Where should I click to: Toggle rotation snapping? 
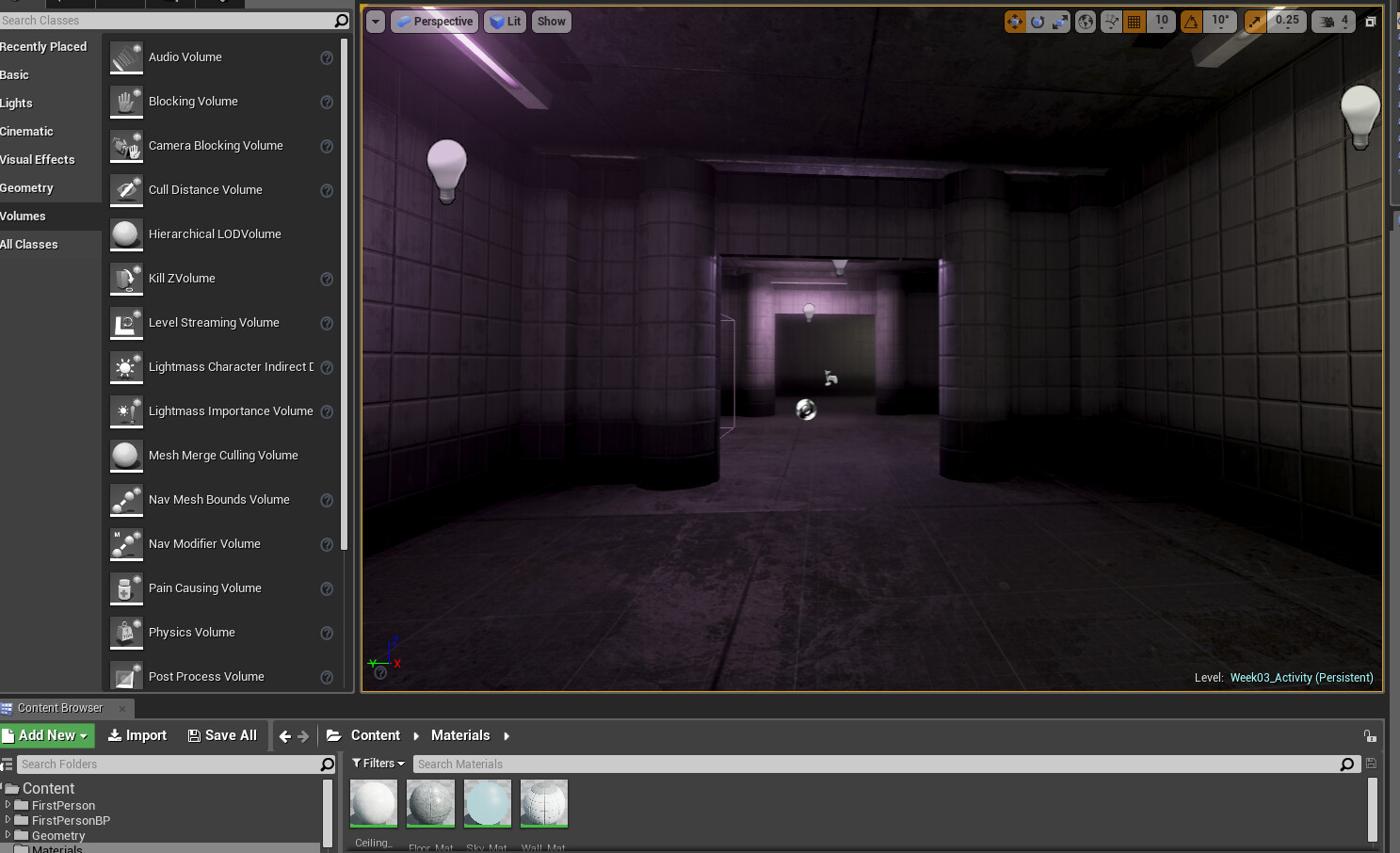pyautogui.click(x=1194, y=21)
